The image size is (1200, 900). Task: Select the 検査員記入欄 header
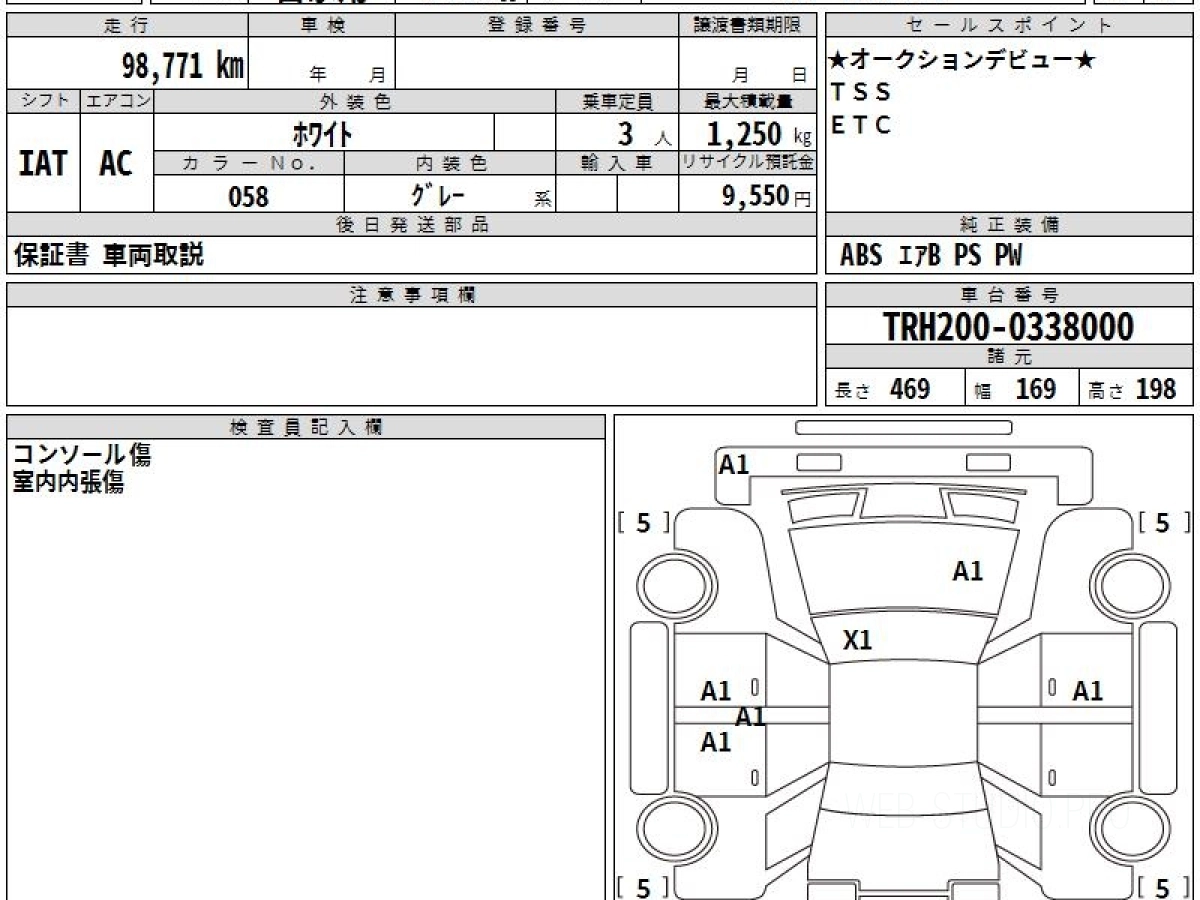(306, 427)
